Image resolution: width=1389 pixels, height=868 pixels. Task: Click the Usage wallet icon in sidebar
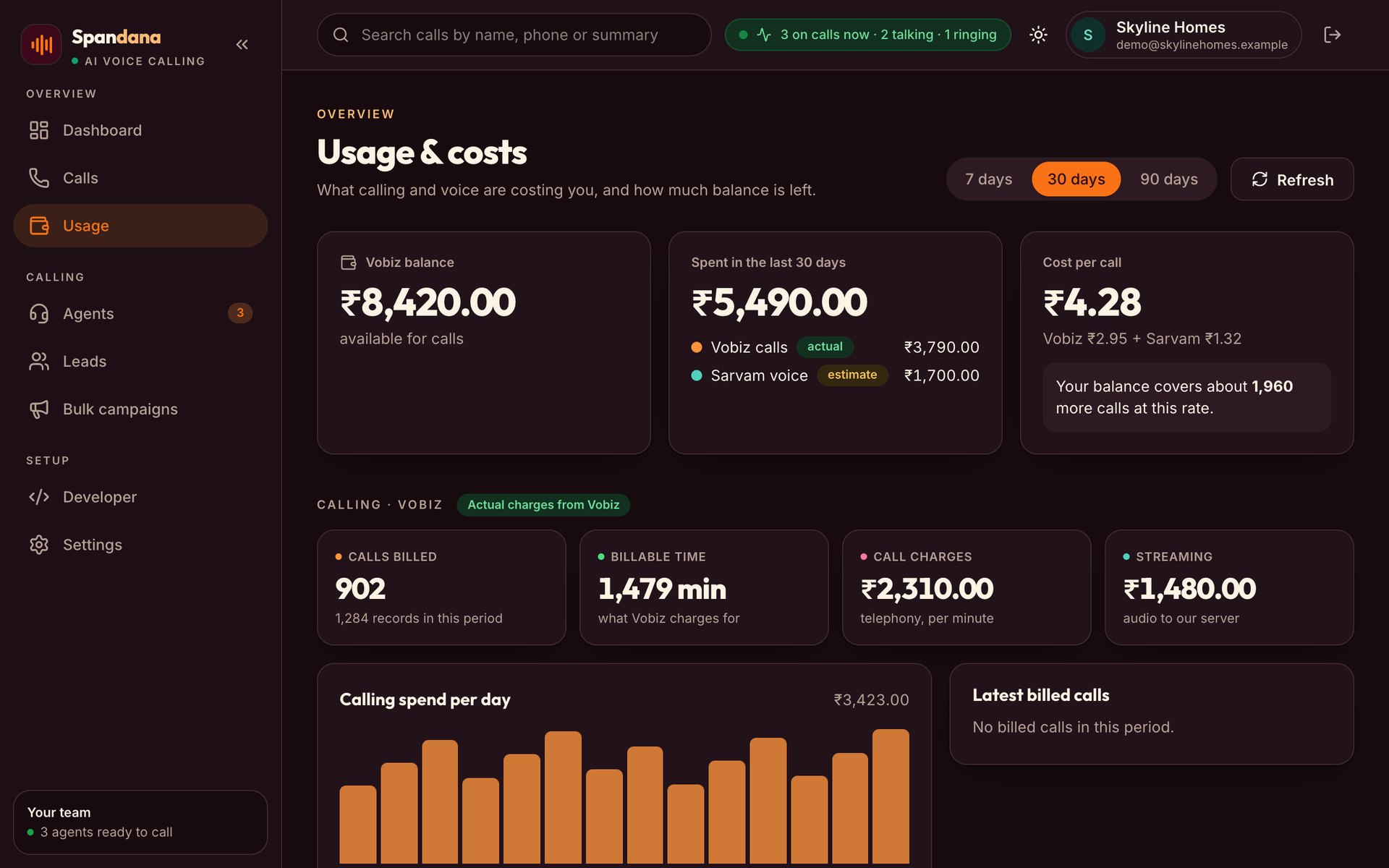[39, 226]
